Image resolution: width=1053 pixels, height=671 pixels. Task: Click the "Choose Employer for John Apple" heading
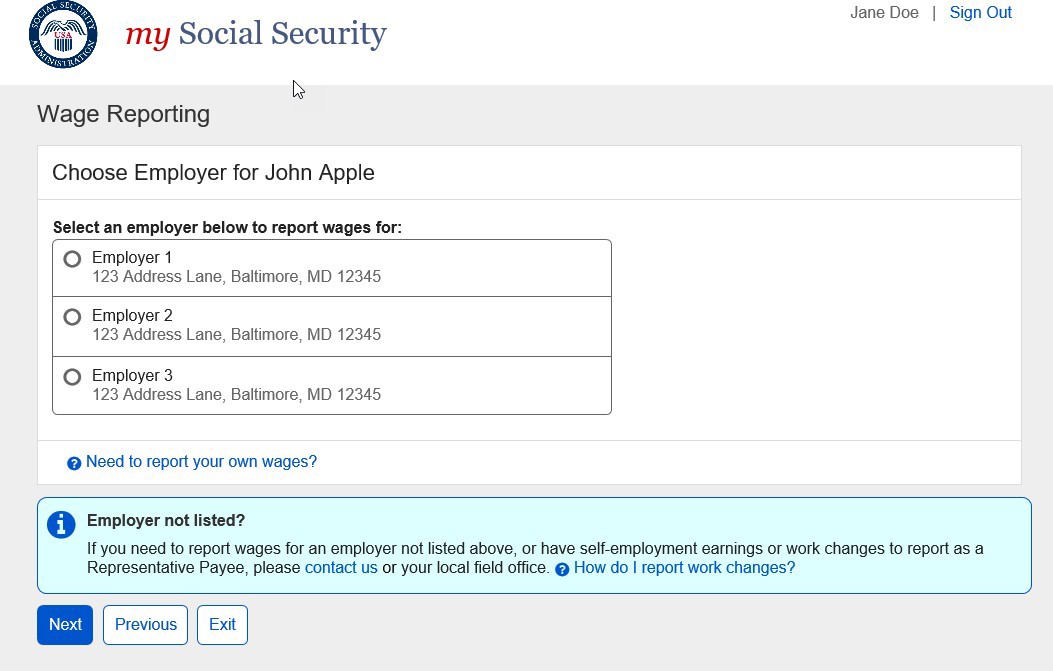pos(213,173)
